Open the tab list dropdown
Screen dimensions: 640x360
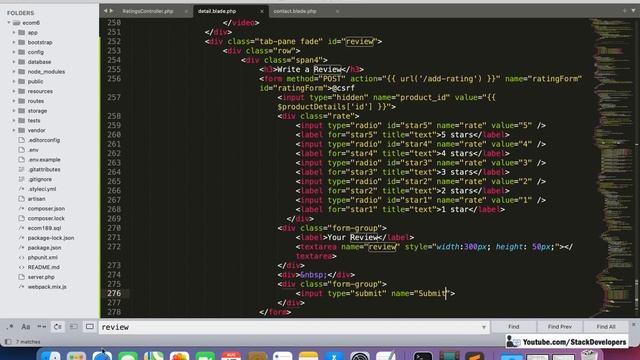[633, 11]
